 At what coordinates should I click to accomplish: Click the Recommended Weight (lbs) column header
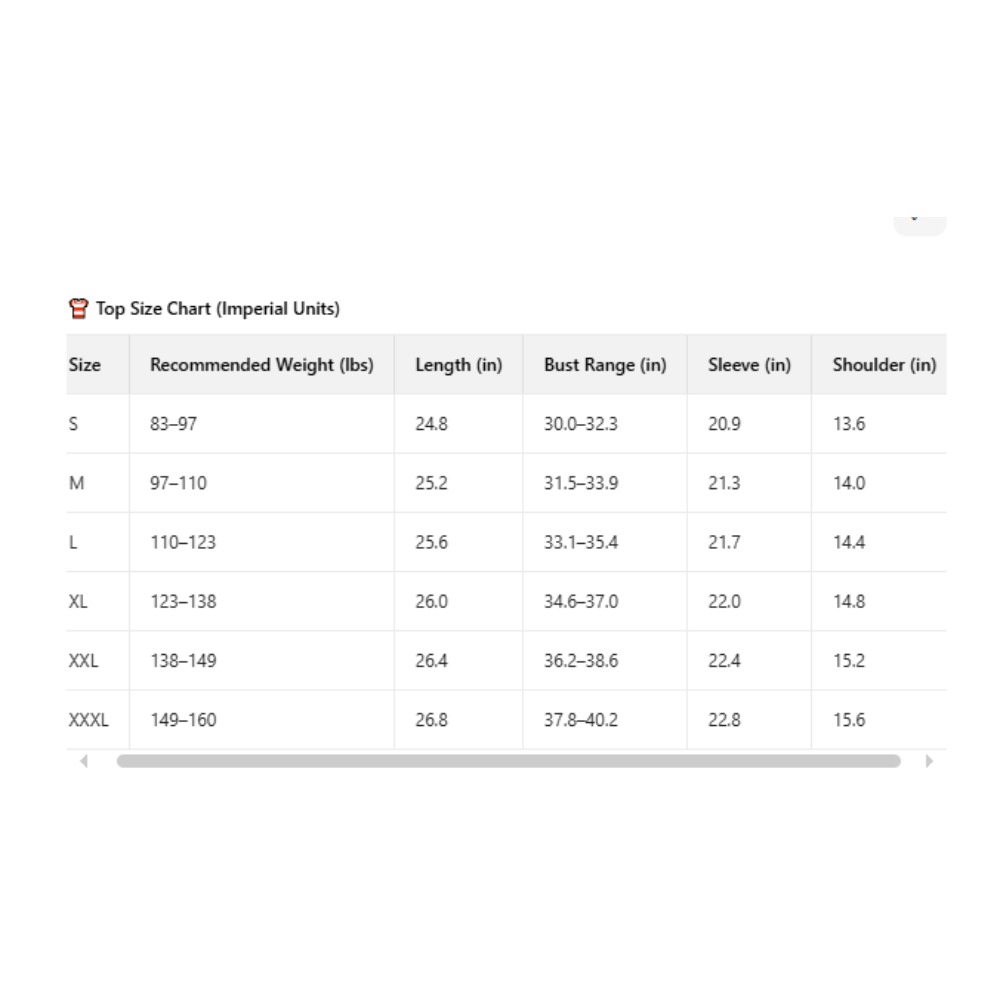[261, 365]
